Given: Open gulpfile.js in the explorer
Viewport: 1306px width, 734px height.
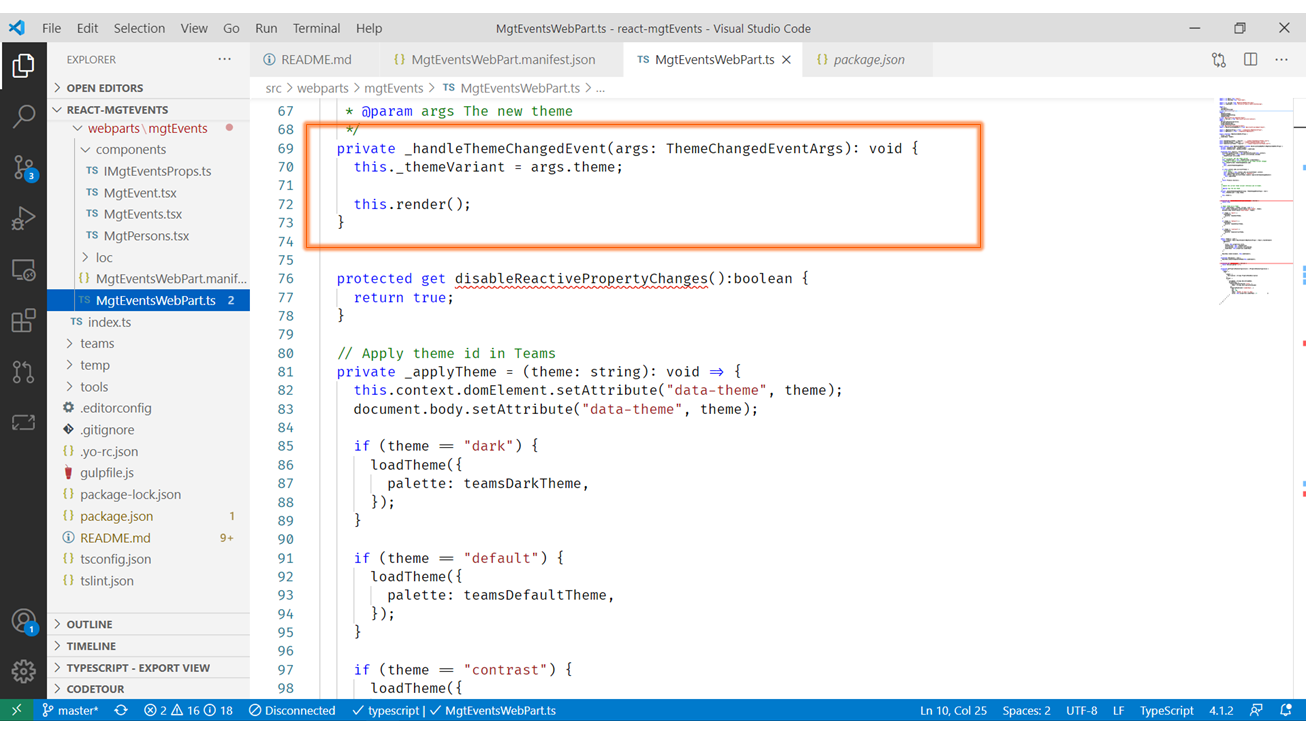Looking at the screenshot, I should [107, 473].
